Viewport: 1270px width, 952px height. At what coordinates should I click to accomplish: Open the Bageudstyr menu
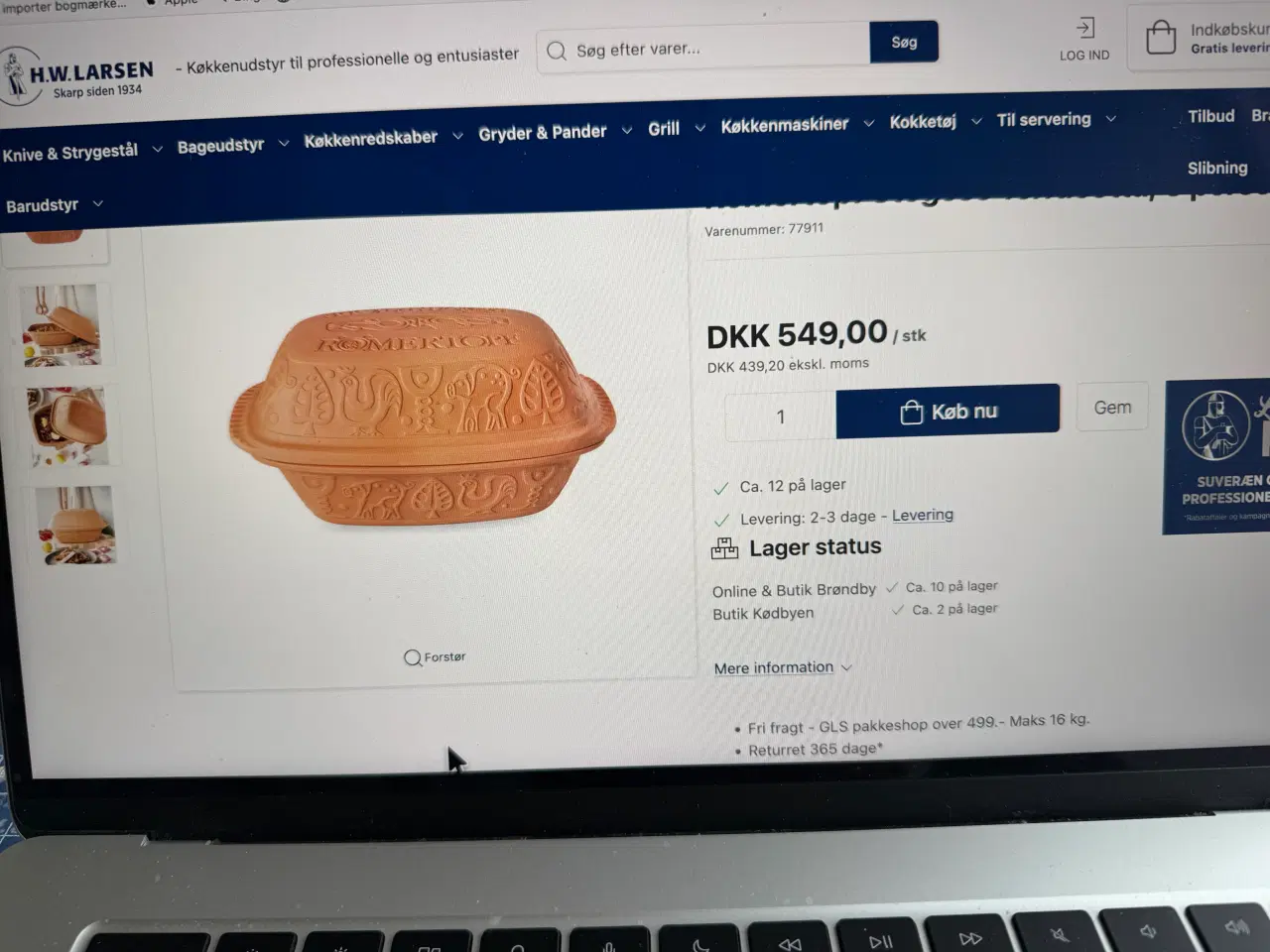pyautogui.click(x=233, y=146)
